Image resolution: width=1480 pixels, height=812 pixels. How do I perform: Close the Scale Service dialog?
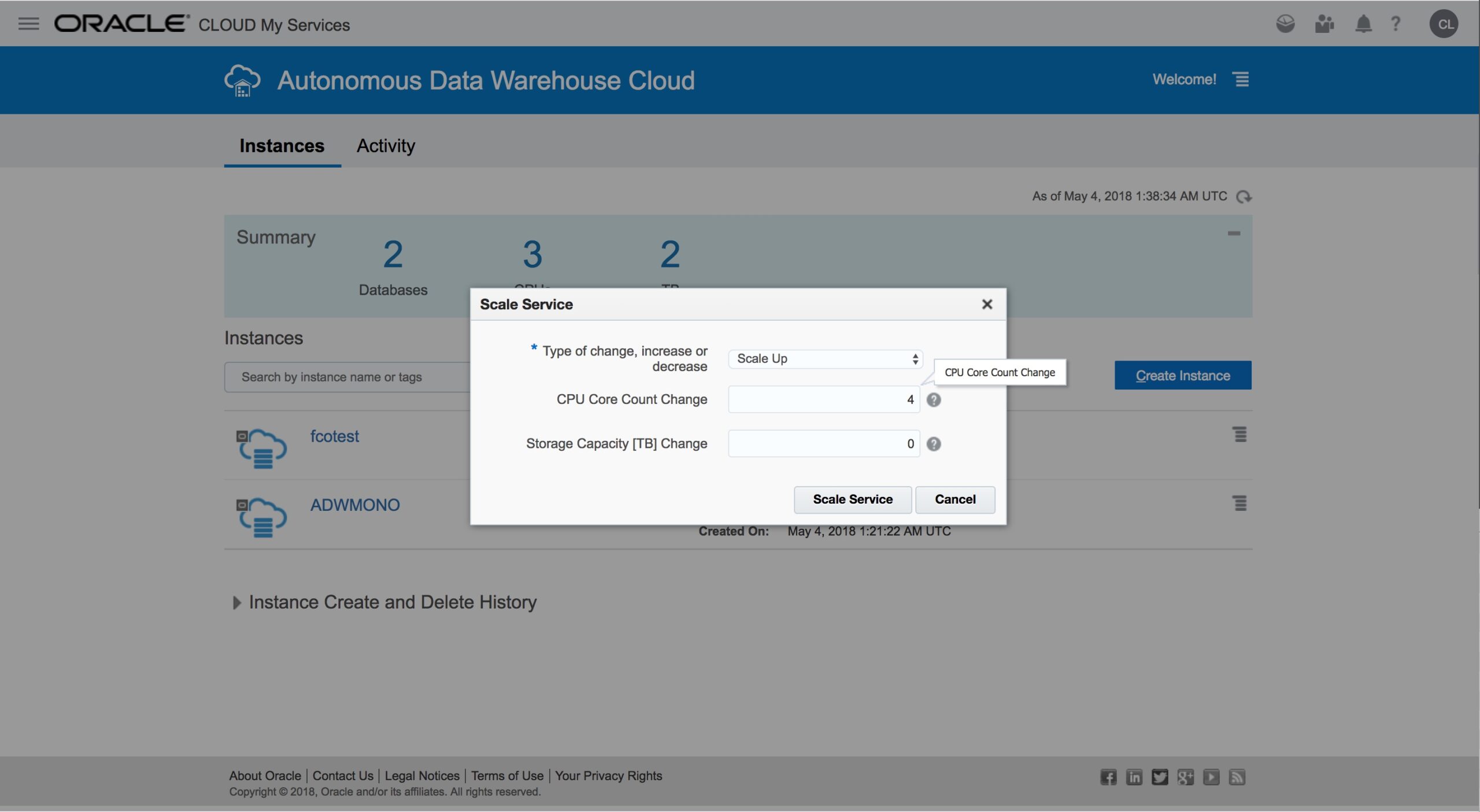(x=987, y=305)
